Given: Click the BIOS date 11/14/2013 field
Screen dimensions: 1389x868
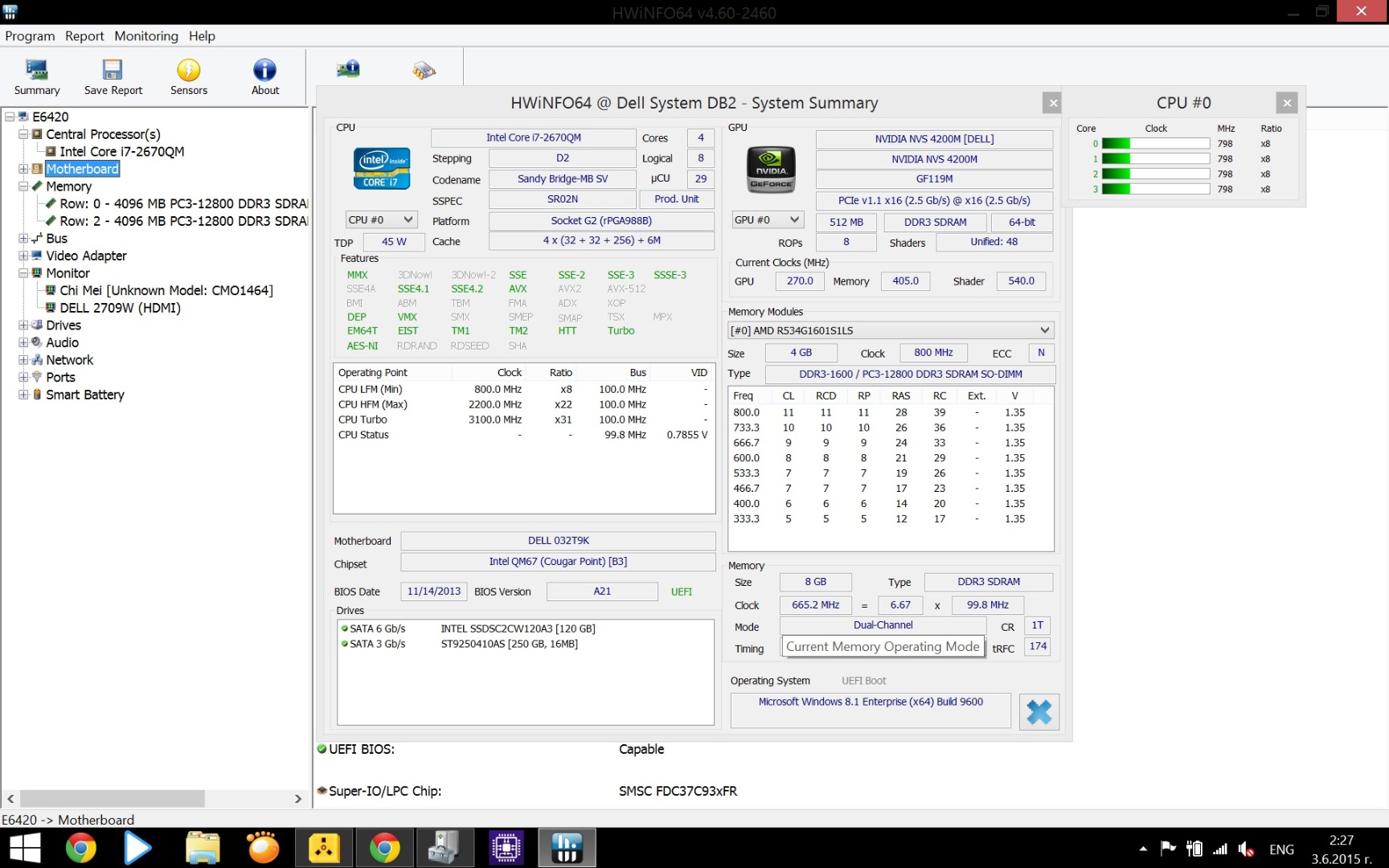Looking at the screenshot, I should point(434,592).
